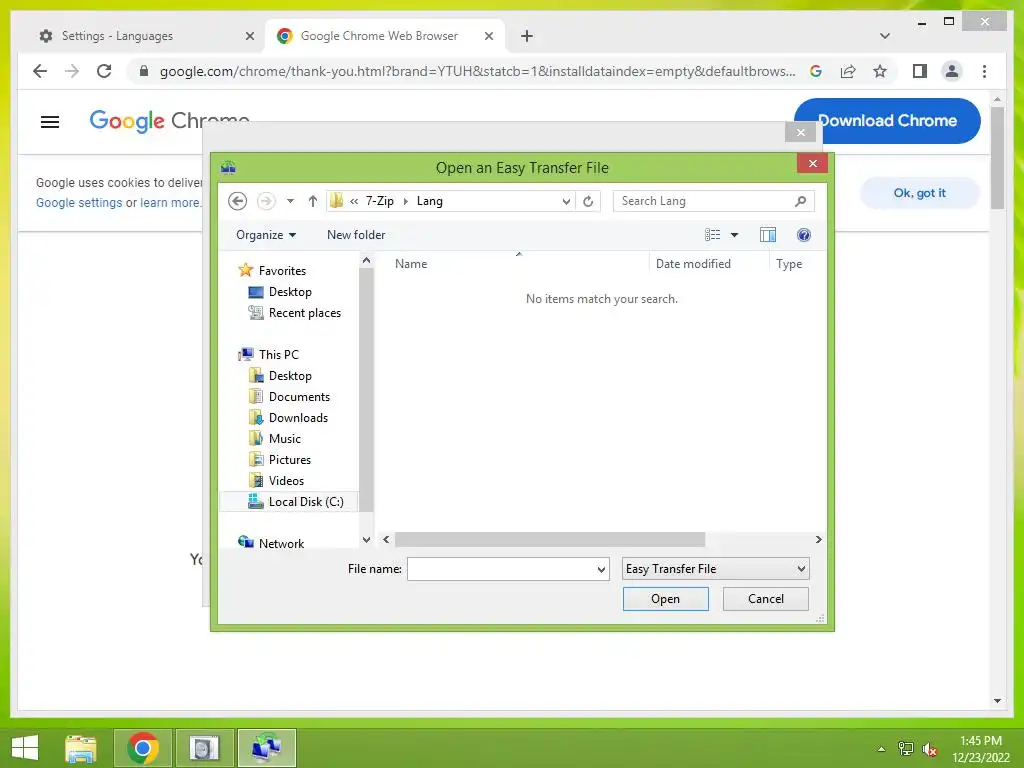Open Downloads folder in sidebar
Image resolution: width=1024 pixels, height=768 pixels.
pyautogui.click(x=298, y=417)
